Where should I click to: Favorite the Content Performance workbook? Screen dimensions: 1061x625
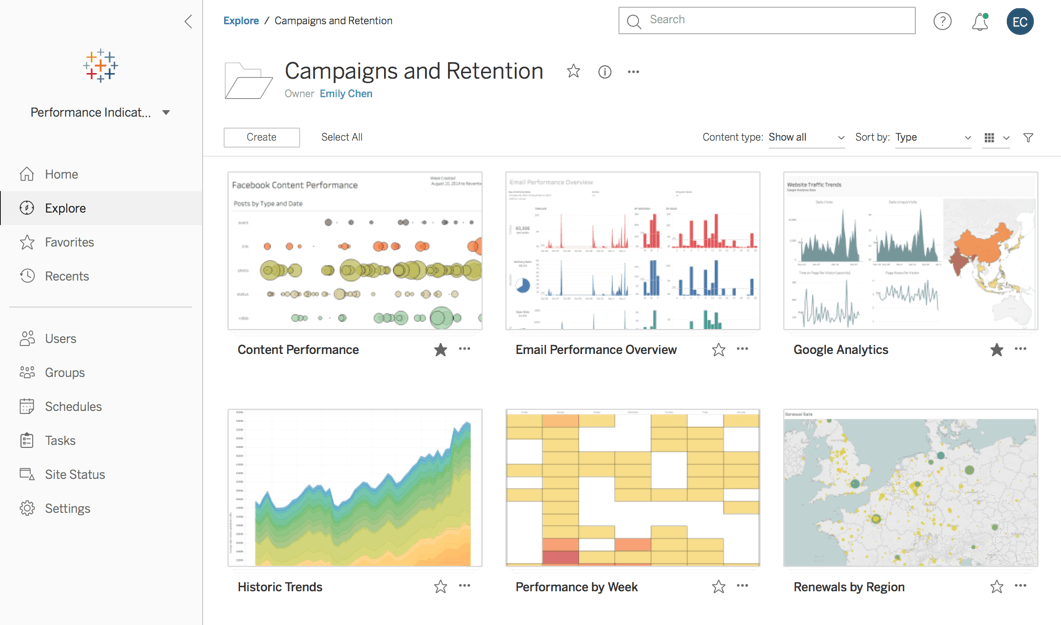440,350
